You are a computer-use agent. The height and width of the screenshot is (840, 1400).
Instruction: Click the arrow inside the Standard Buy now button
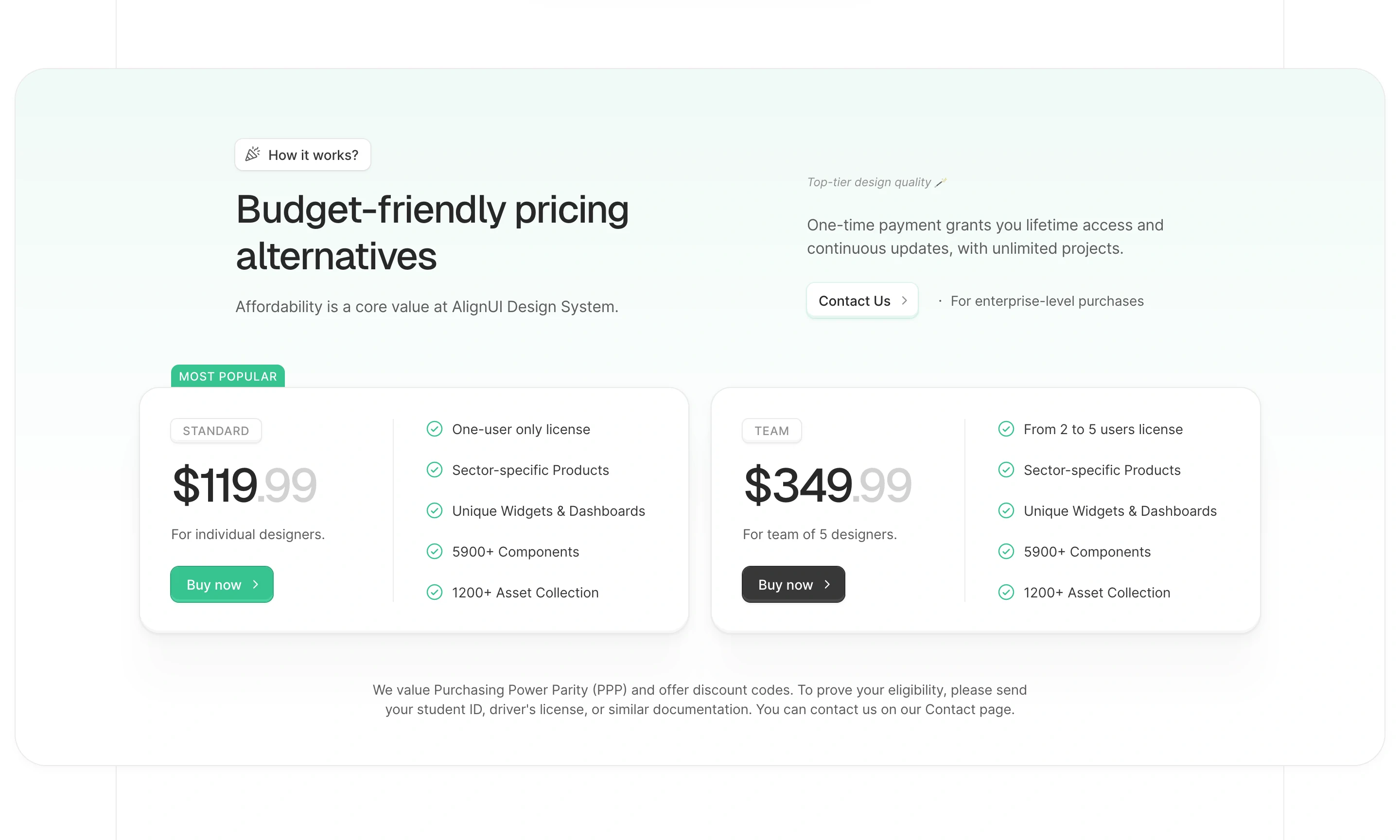pos(255,584)
